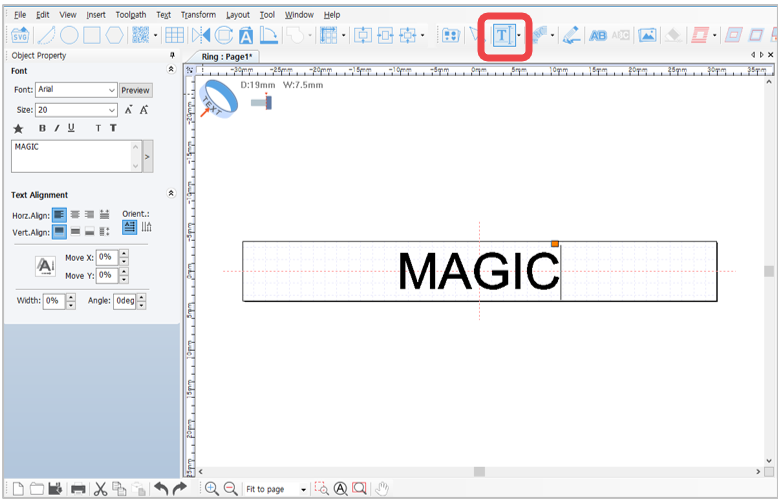Click the font Preview button
The image size is (778, 501).
tap(135, 90)
